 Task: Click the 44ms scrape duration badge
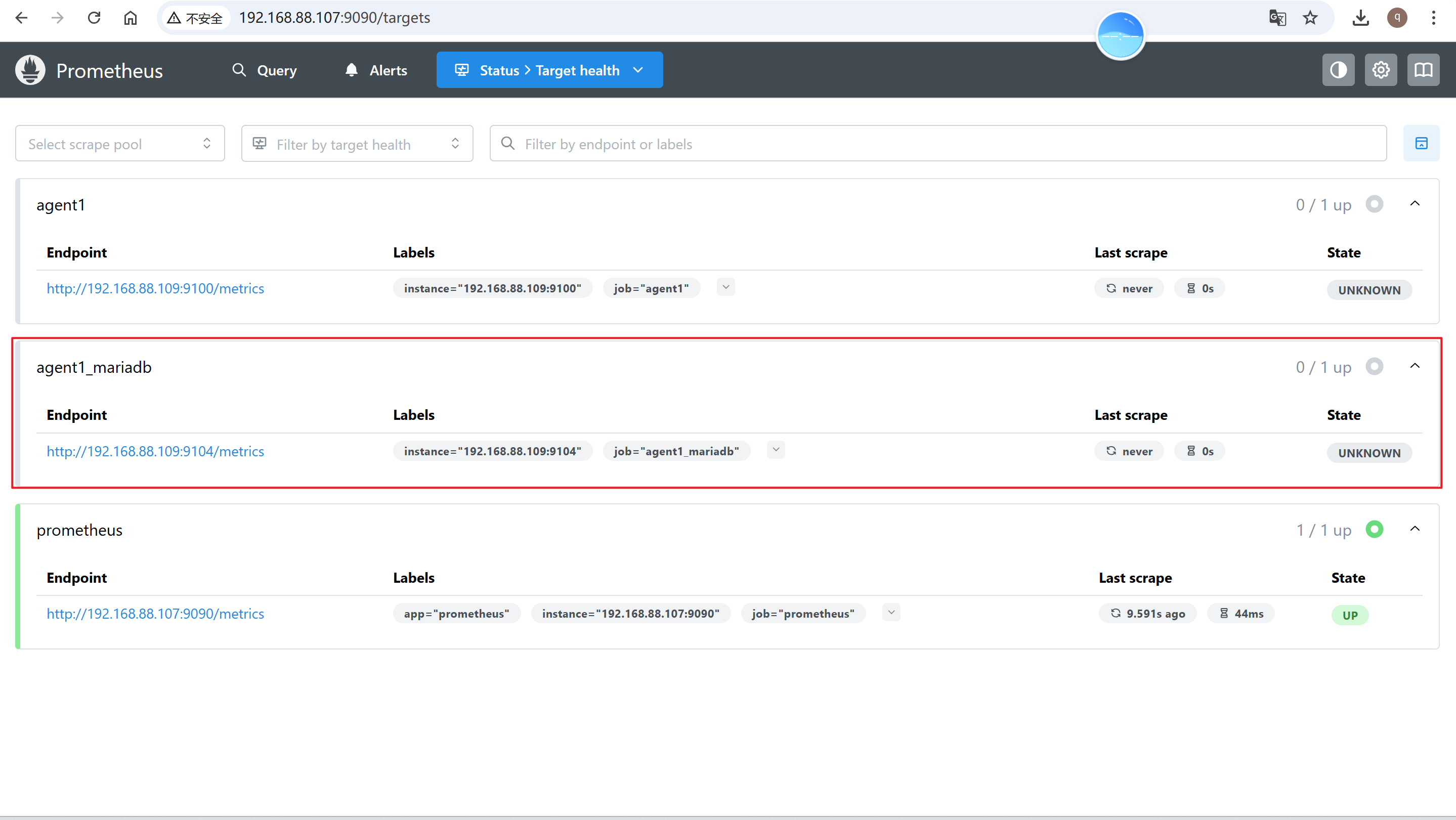click(x=1241, y=614)
